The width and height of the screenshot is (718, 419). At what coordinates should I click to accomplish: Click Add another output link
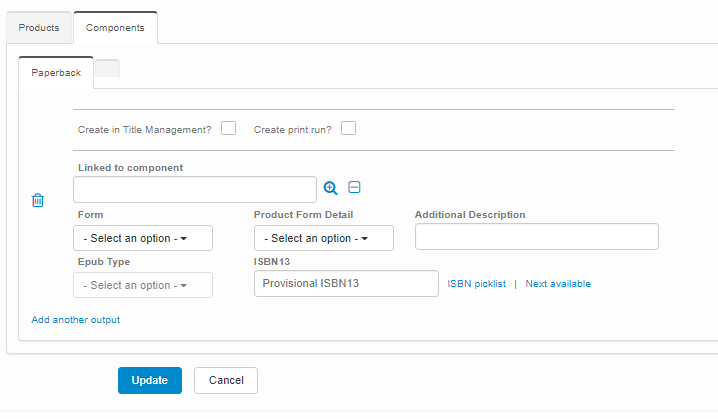[x=76, y=320]
